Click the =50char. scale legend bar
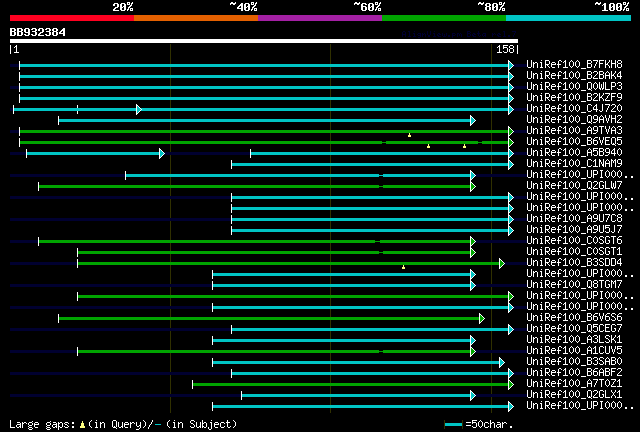 point(453,425)
